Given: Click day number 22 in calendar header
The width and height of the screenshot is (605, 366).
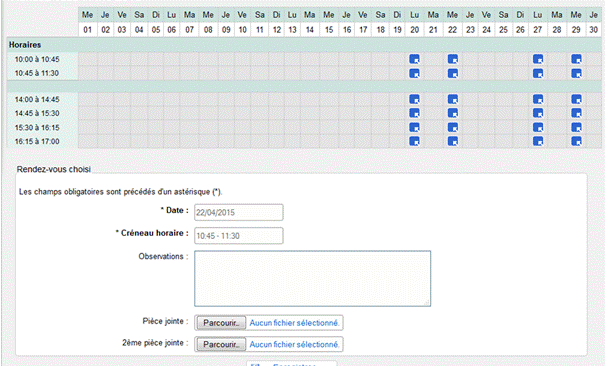Looking at the screenshot, I should [x=453, y=30].
